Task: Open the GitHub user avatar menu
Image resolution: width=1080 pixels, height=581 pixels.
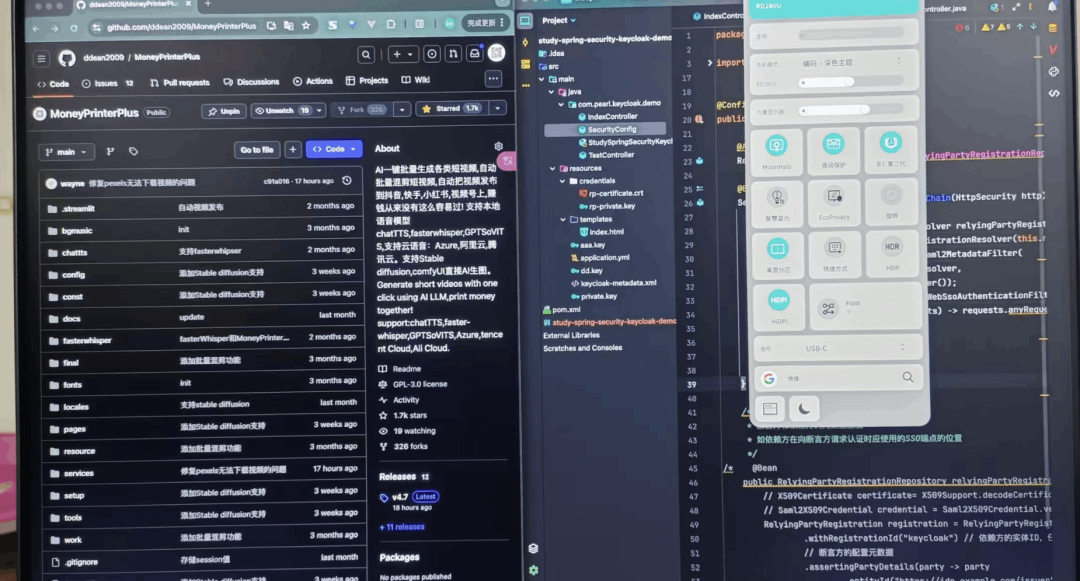Action: pos(496,52)
